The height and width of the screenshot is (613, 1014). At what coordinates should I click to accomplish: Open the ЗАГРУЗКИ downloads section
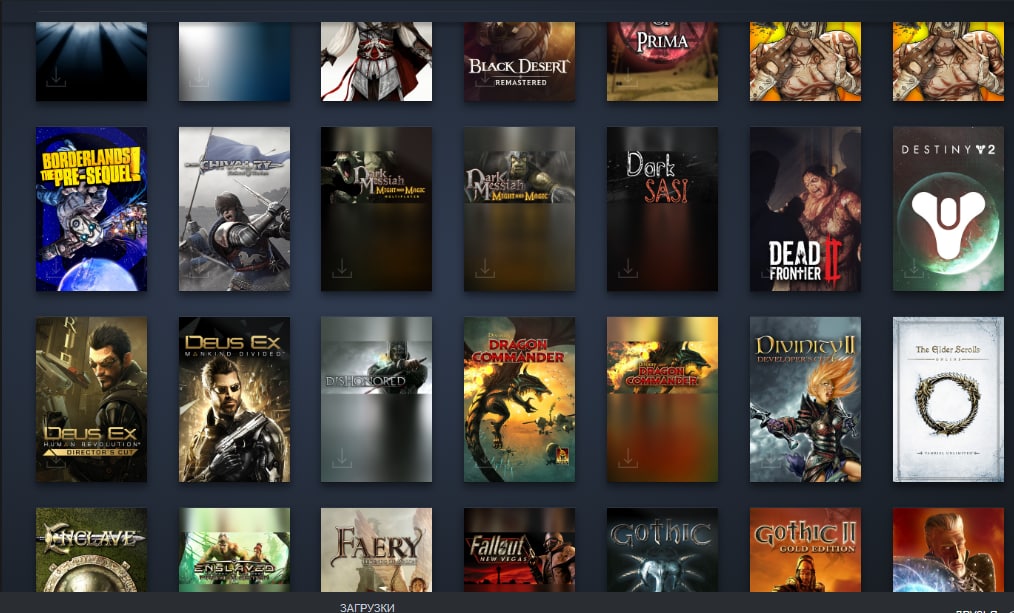tap(367, 608)
